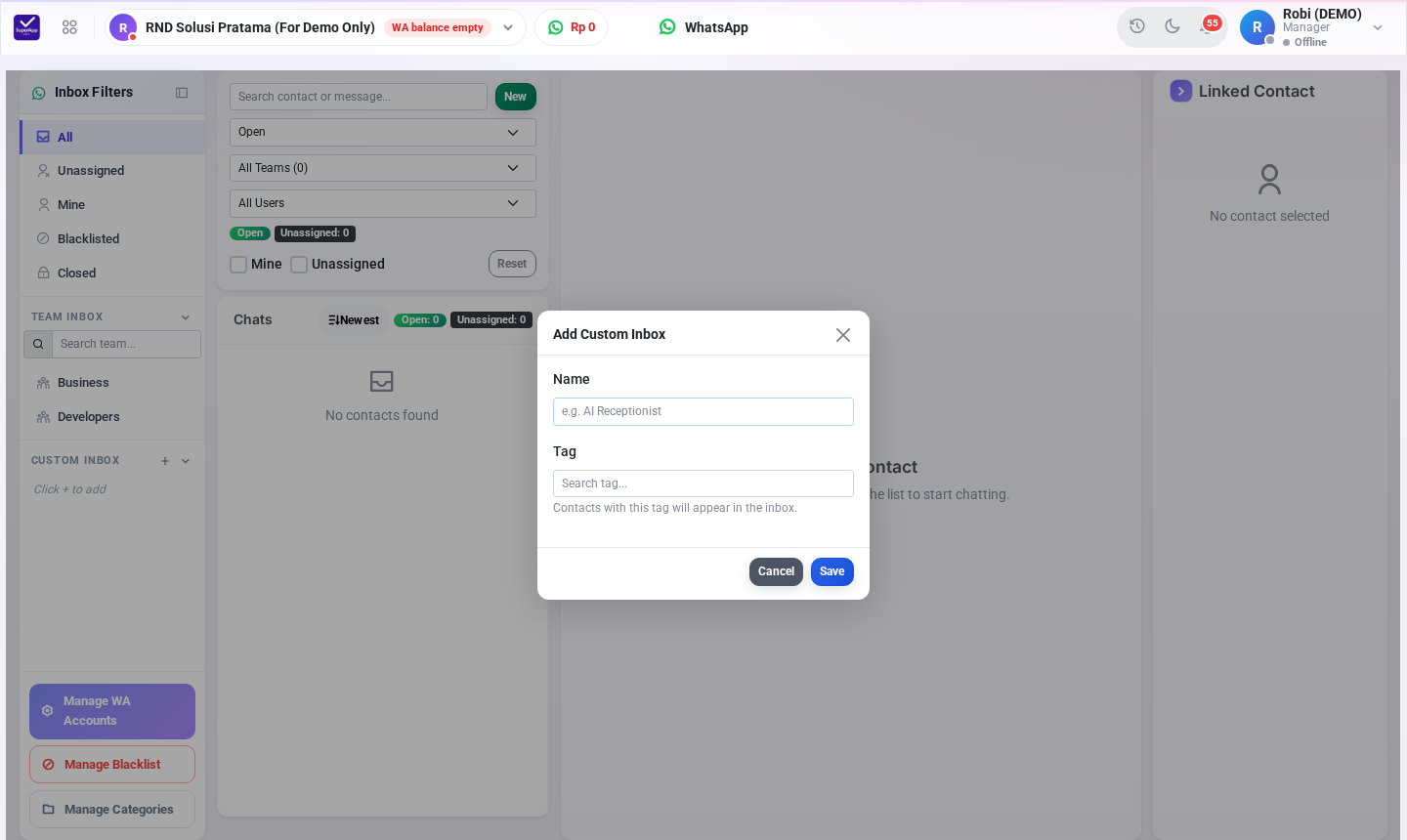Collapse the CUSTOM INBOX section chevron
The height and width of the screenshot is (840, 1407).
186,461
